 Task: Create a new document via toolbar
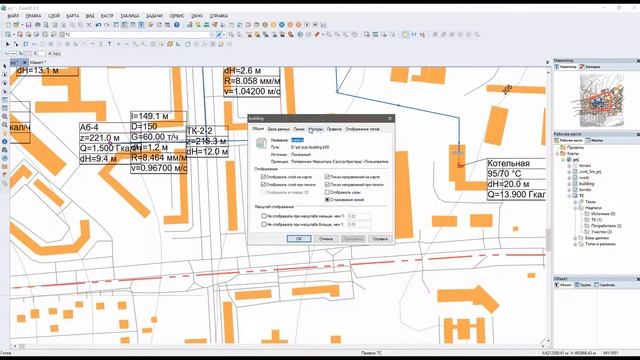pos(8,25)
